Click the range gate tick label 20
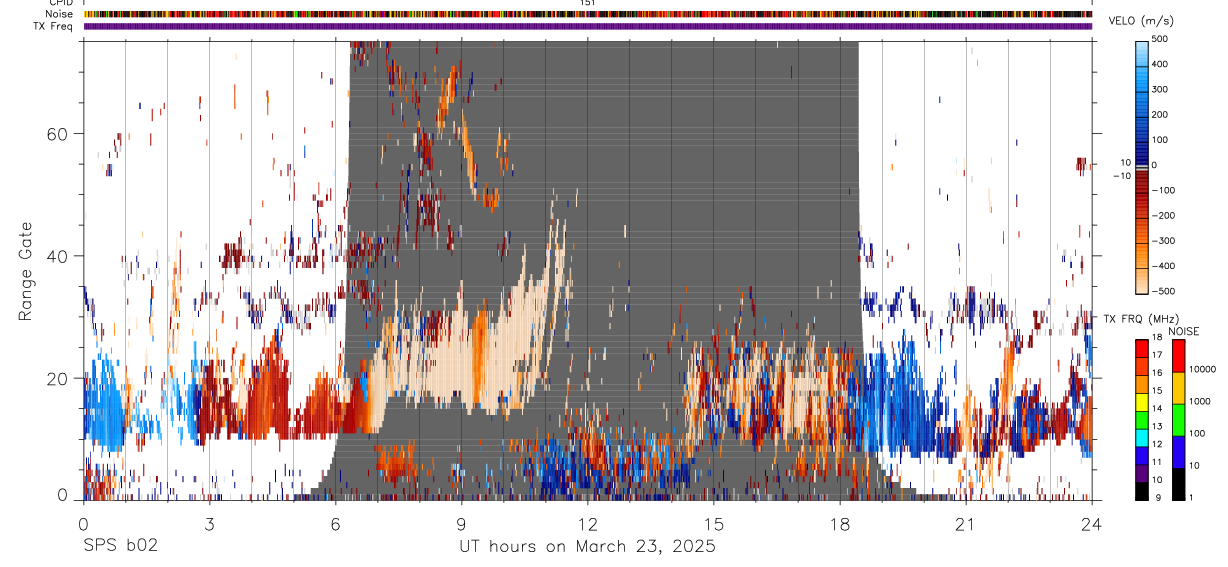1228x567 pixels. [x=55, y=378]
